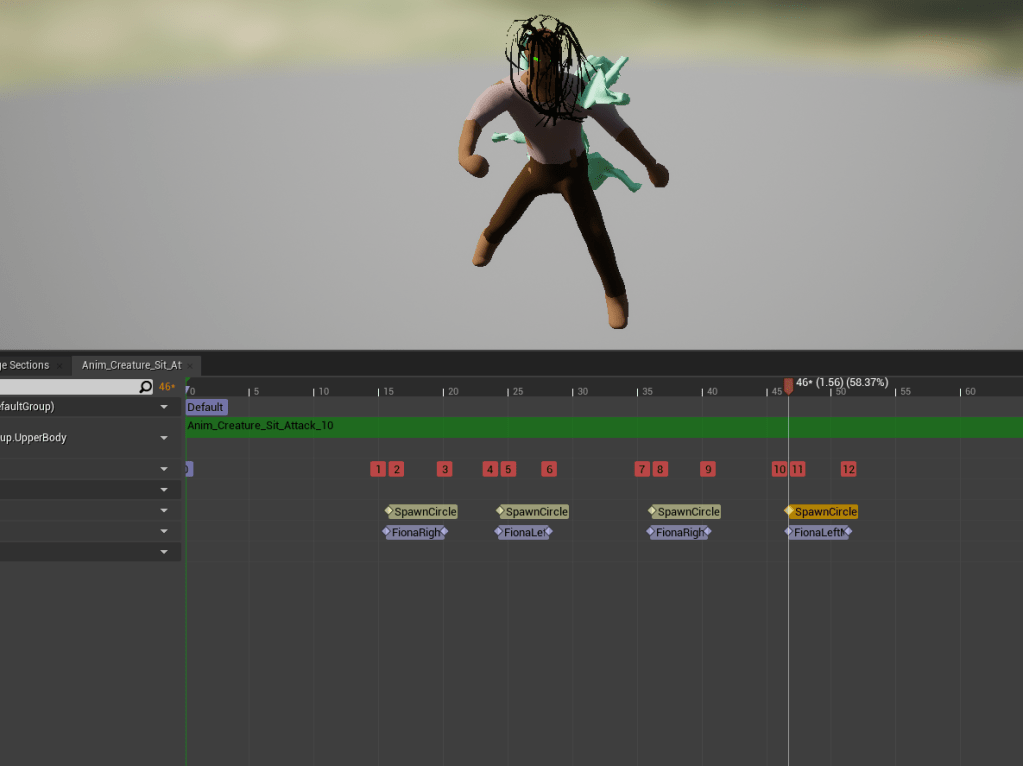Close the Anim_Creature_Sit_At tab

tap(190, 366)
